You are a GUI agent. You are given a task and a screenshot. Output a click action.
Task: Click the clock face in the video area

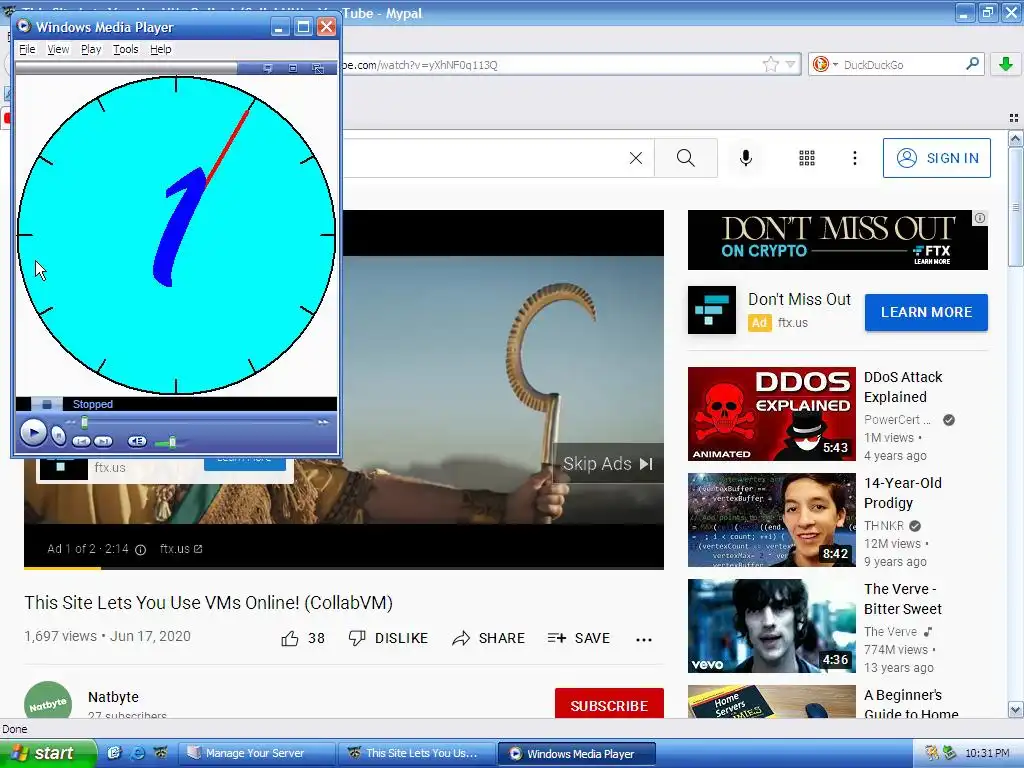176,235
